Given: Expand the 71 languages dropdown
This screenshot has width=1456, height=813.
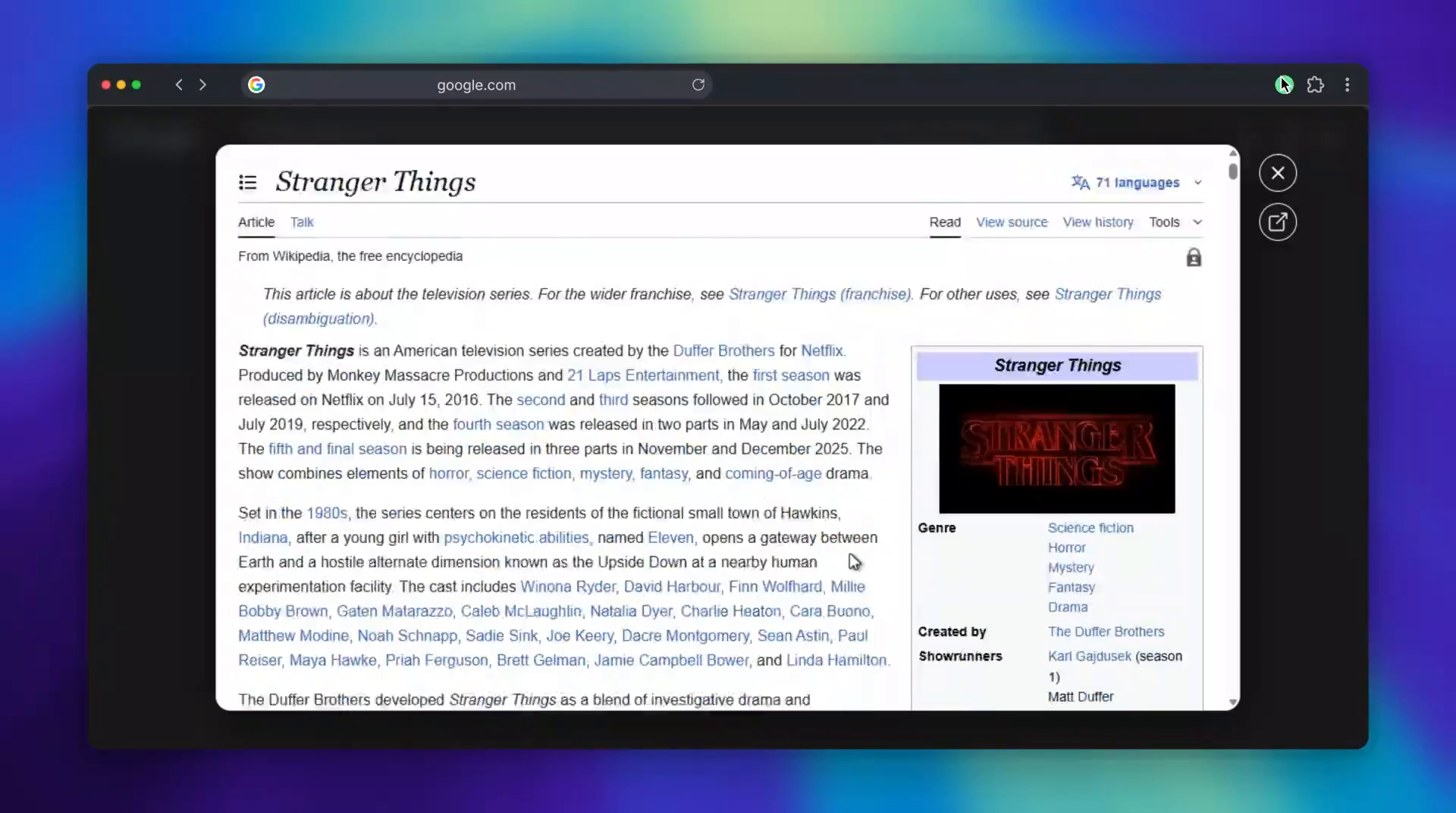Looking at the screenshot, I should point(1198,182).
